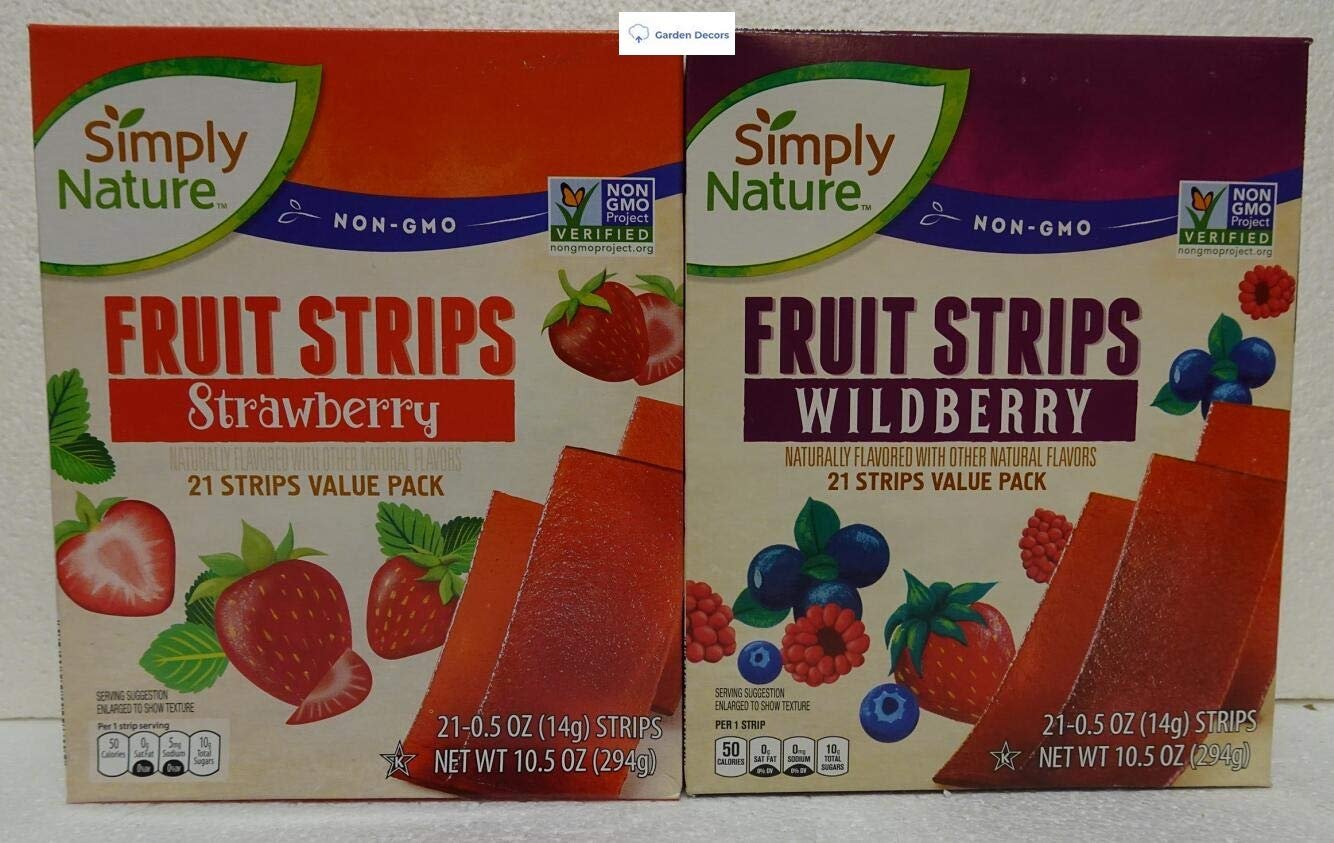Click the red FRUIT STRIPS title text

point(310,335)
